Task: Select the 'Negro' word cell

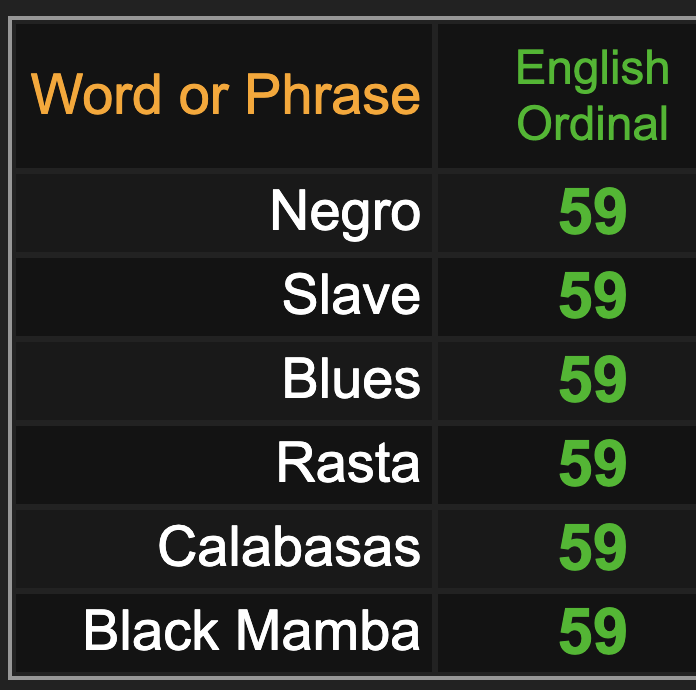Action: click(224, 213)
